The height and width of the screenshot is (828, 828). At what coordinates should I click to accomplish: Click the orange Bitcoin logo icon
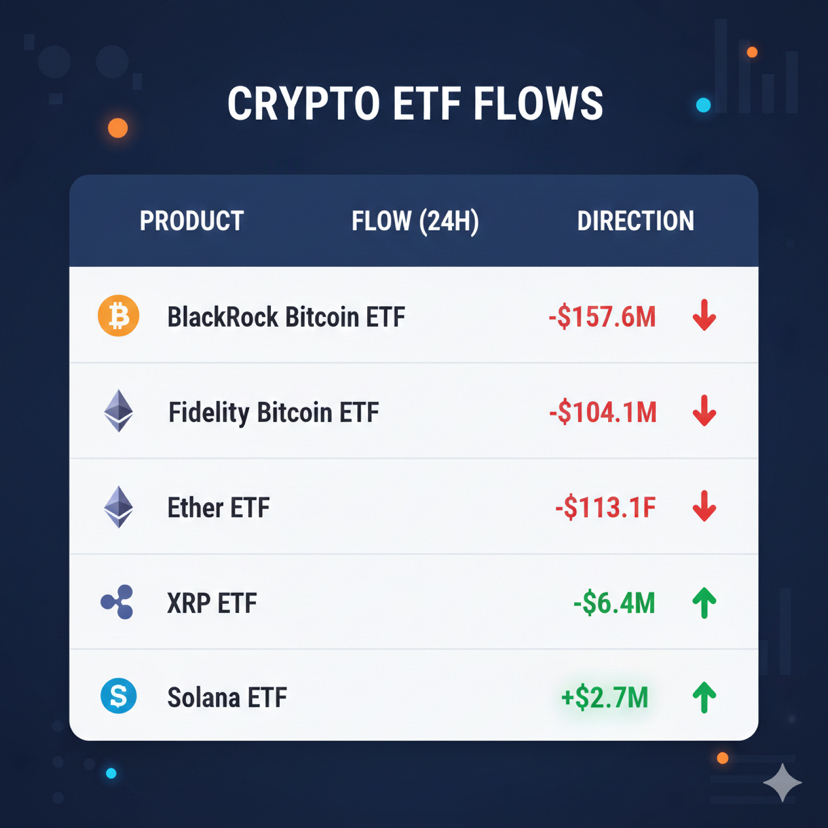click(118, 316)
